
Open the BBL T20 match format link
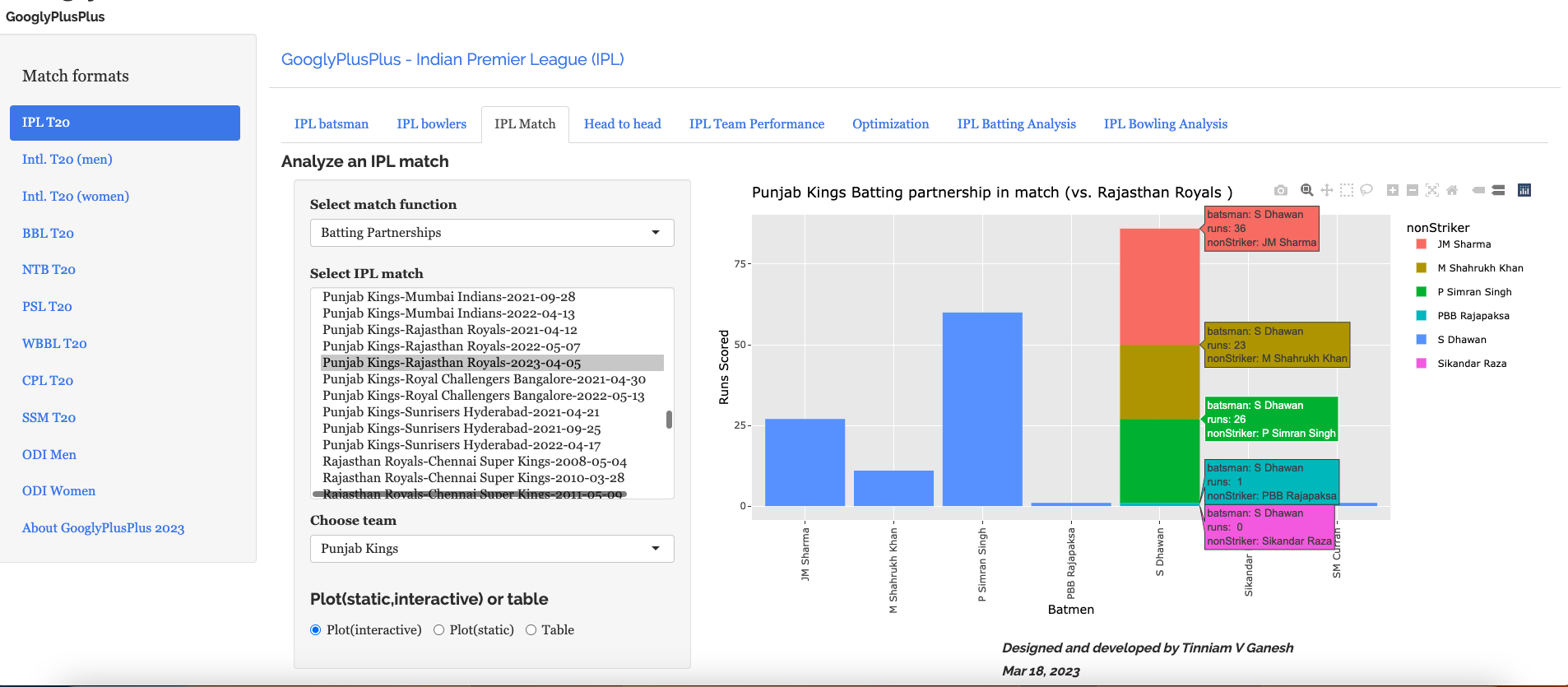(48, 234)
